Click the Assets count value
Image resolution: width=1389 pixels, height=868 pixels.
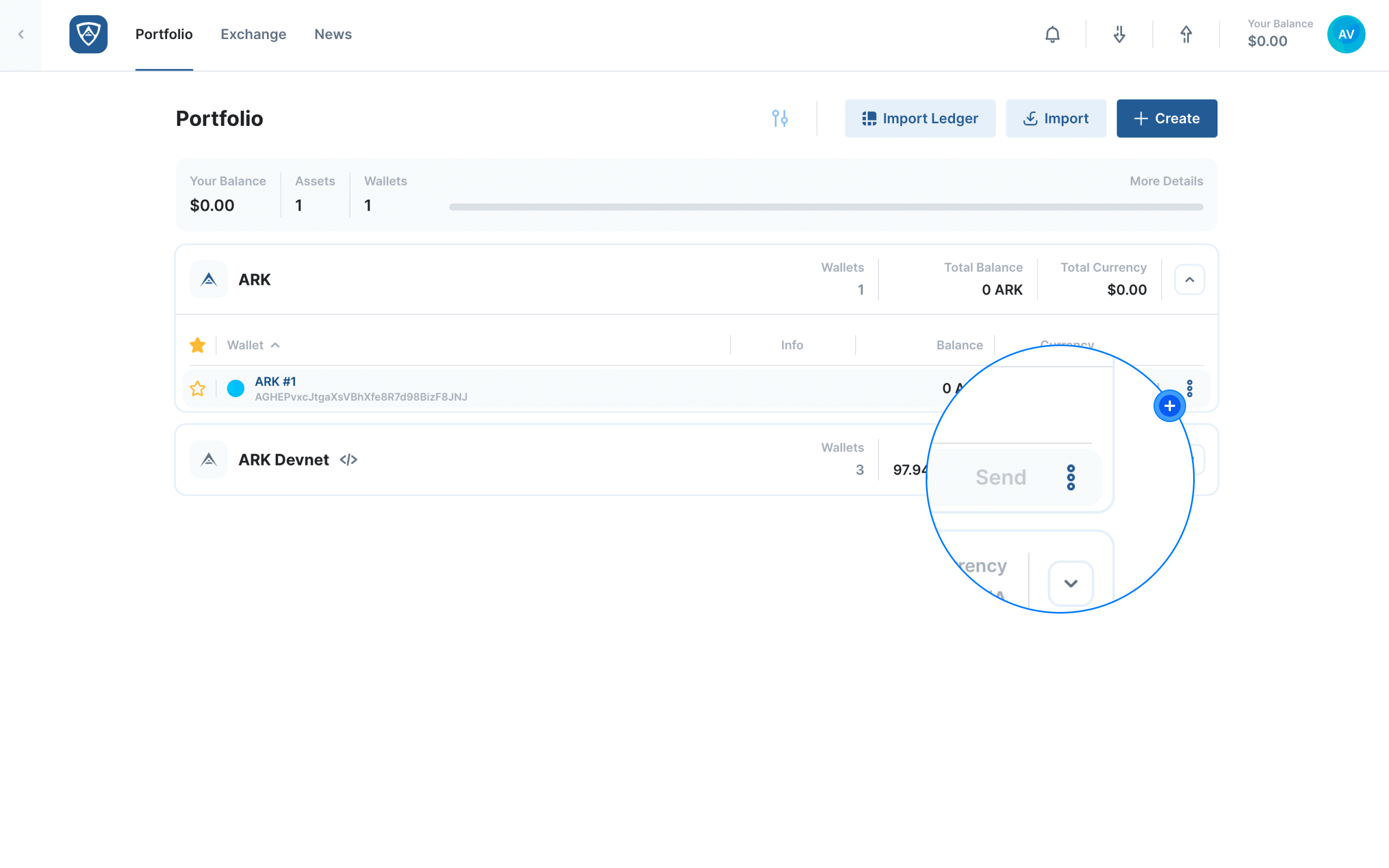point(298,206)
